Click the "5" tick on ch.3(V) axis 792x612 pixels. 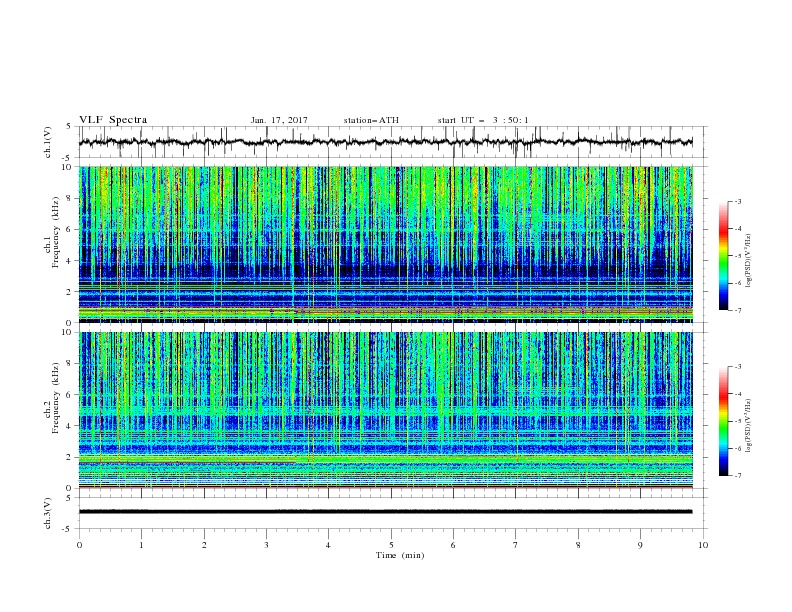coord(70,497)
